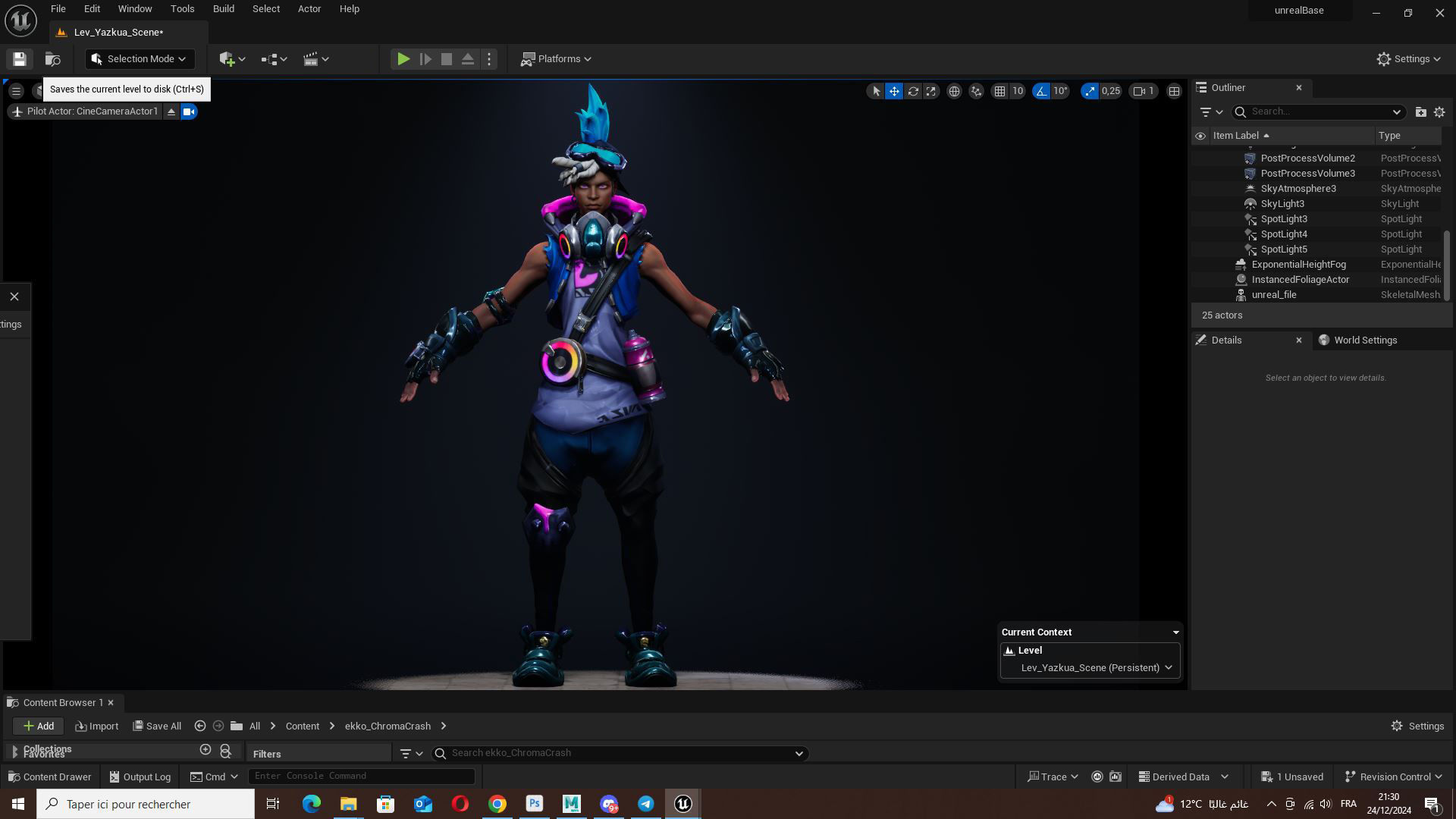Click the ekko_ChromaCrash breadcrumb folder
1456x819 pixels.
(388, 726)
